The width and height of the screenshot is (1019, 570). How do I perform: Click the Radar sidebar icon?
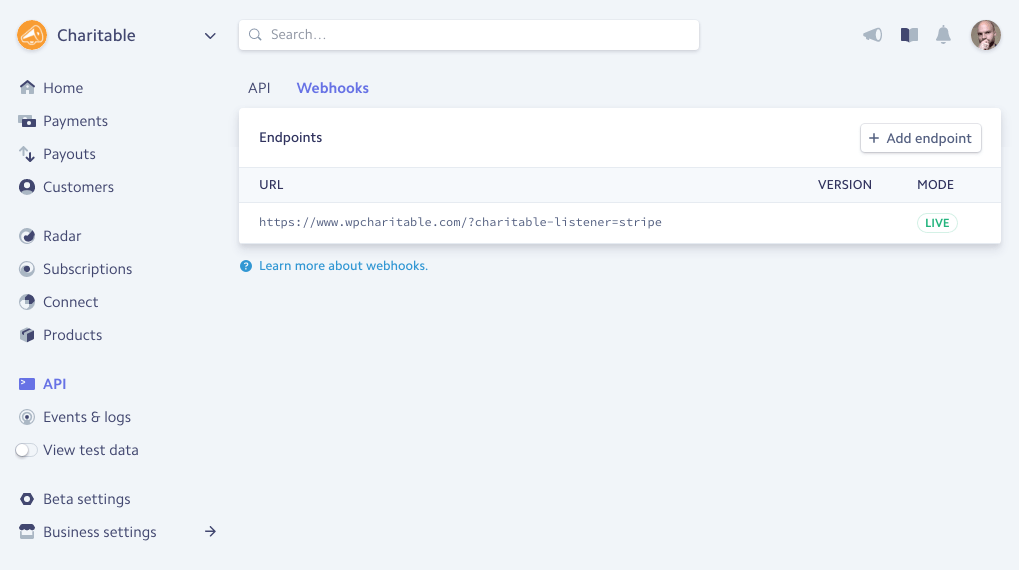27,236
